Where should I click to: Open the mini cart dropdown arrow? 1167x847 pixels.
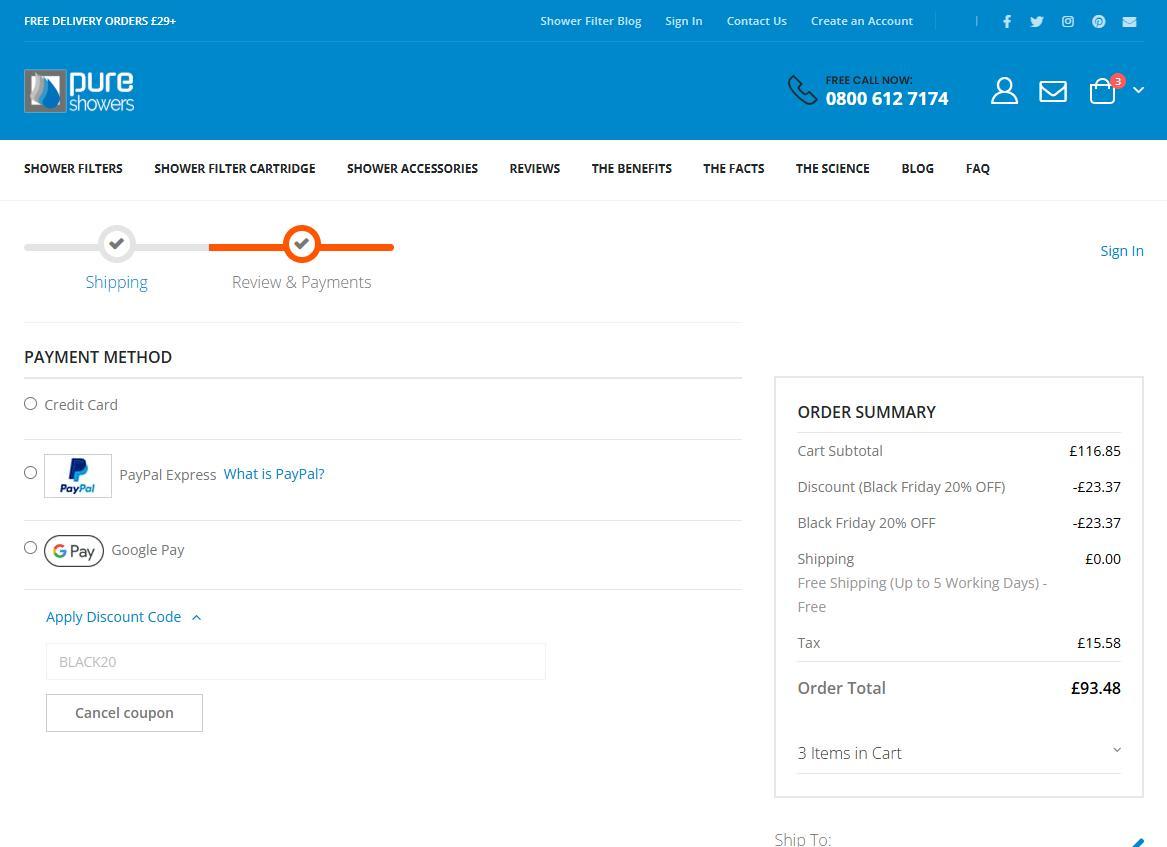pos(1138,91)
